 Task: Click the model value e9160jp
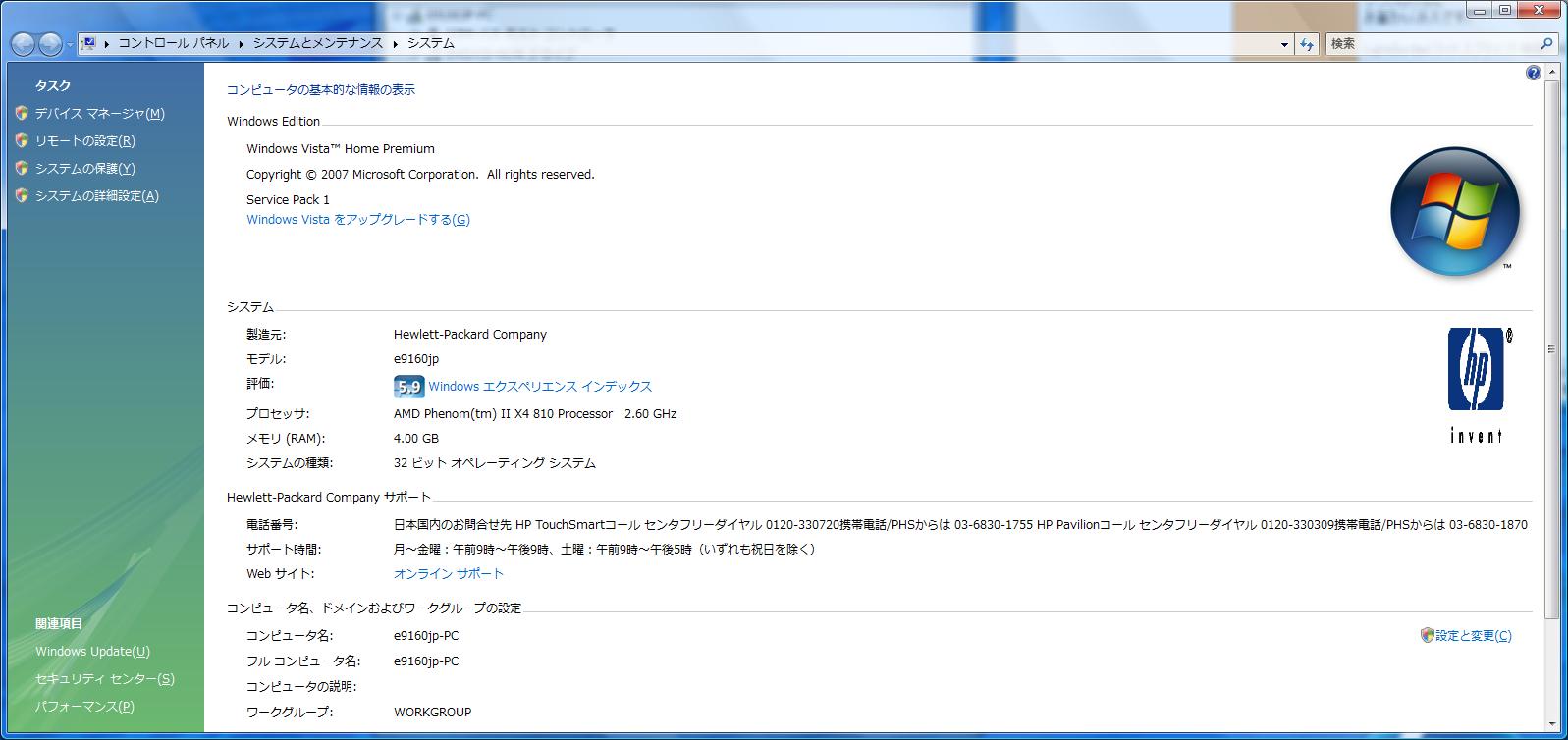(416, 359)
